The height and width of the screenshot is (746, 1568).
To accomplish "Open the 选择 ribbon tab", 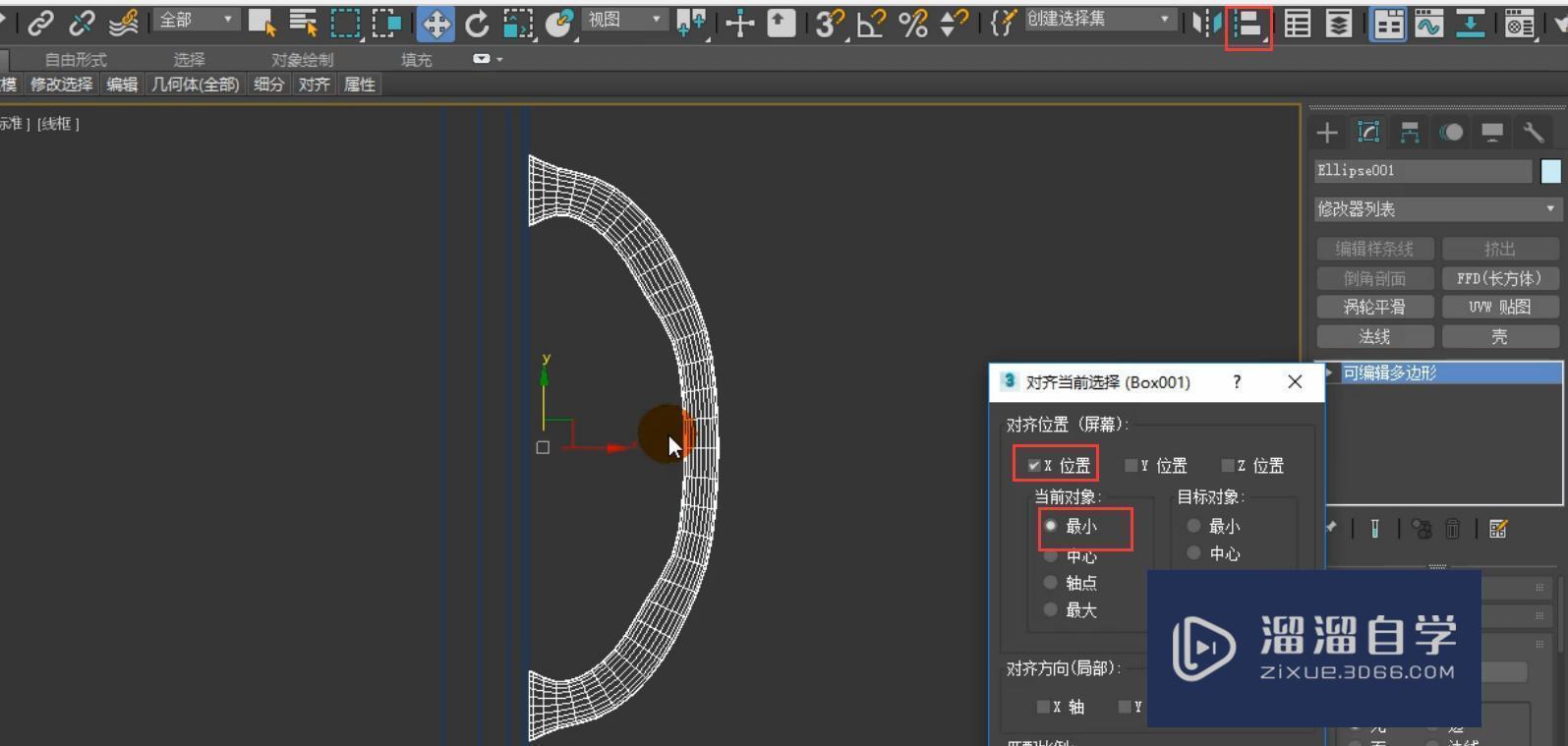I will (189, 60).
